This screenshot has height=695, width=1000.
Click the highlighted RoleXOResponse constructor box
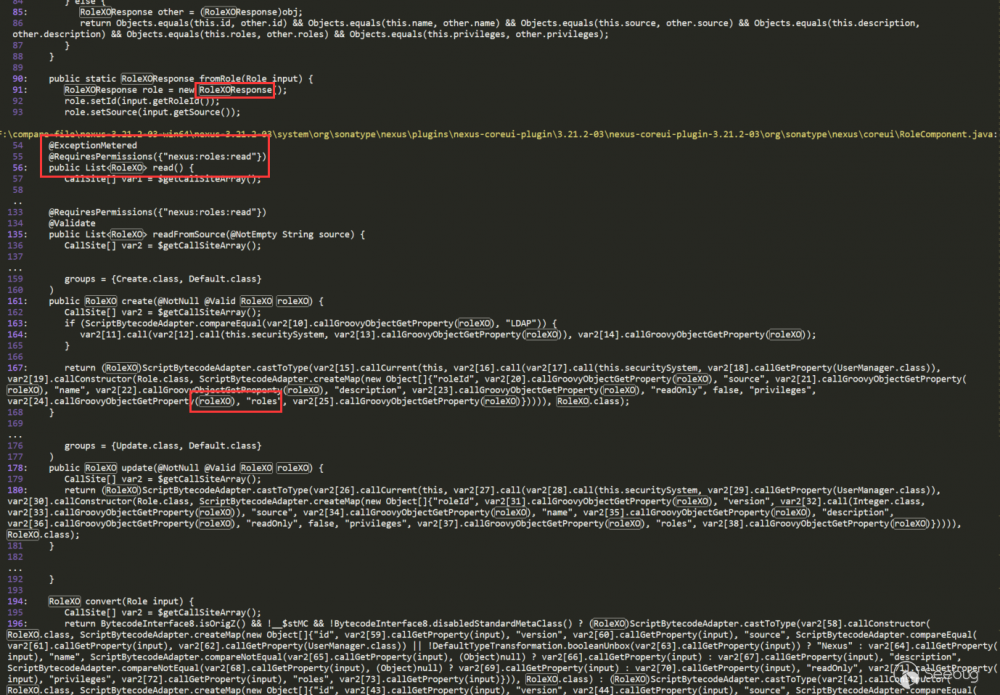coord(236,90)
